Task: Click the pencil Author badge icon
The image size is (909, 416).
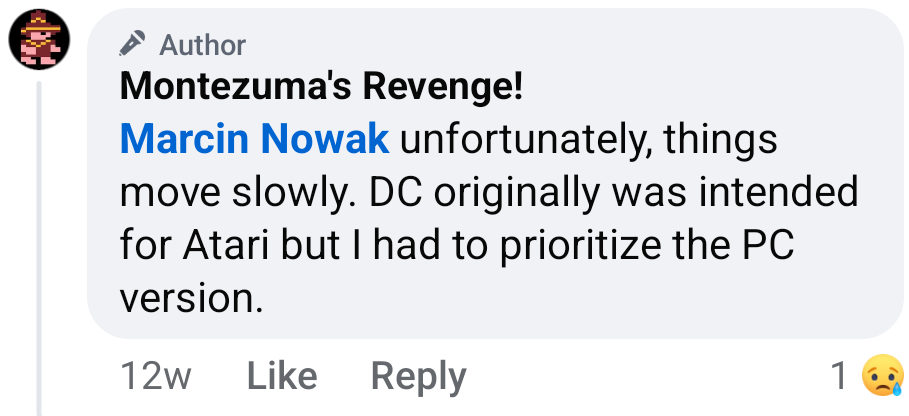Action: point(131,43)
